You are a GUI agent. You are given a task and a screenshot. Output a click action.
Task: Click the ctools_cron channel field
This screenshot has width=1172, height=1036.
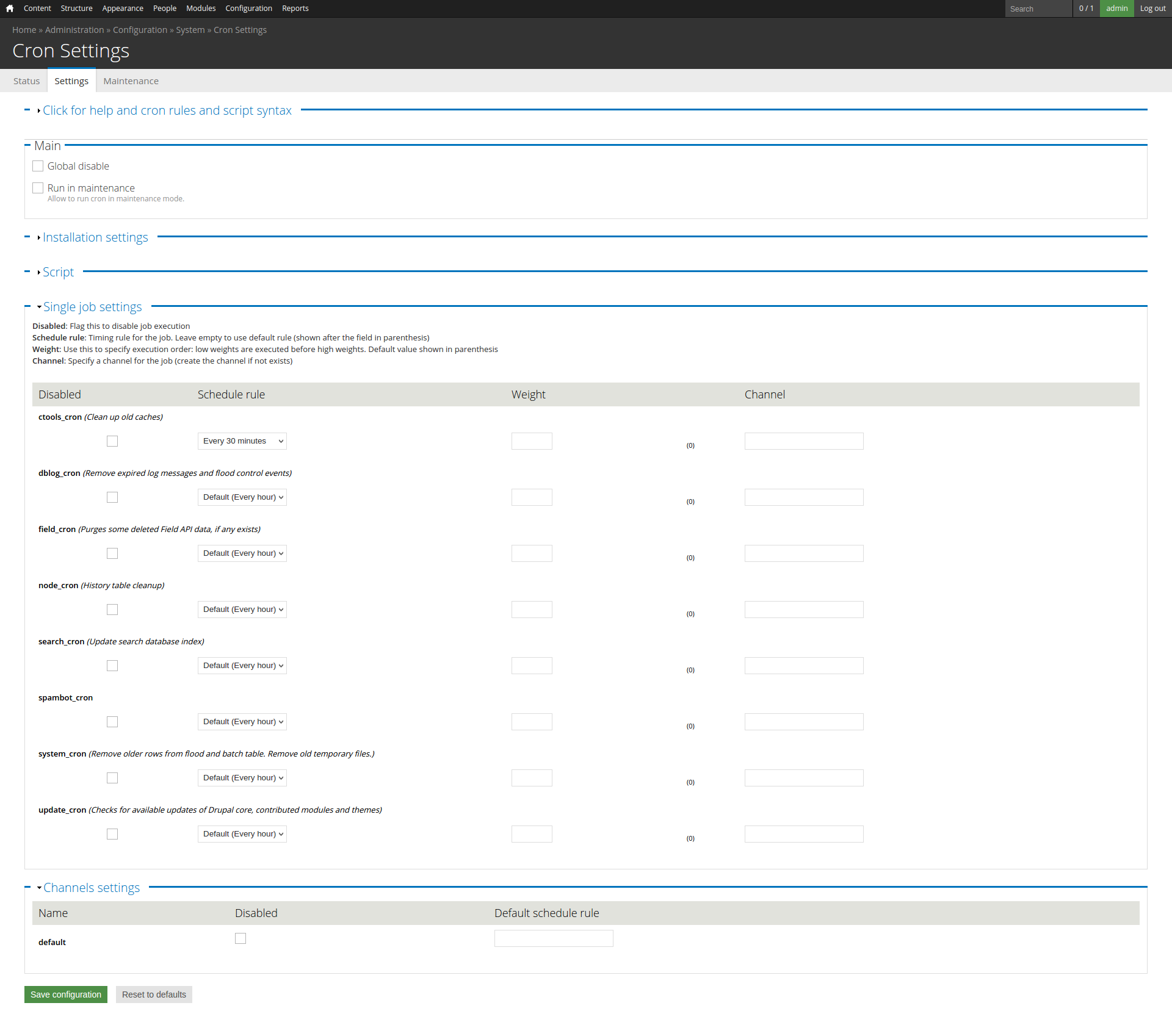tap(804, 441)
